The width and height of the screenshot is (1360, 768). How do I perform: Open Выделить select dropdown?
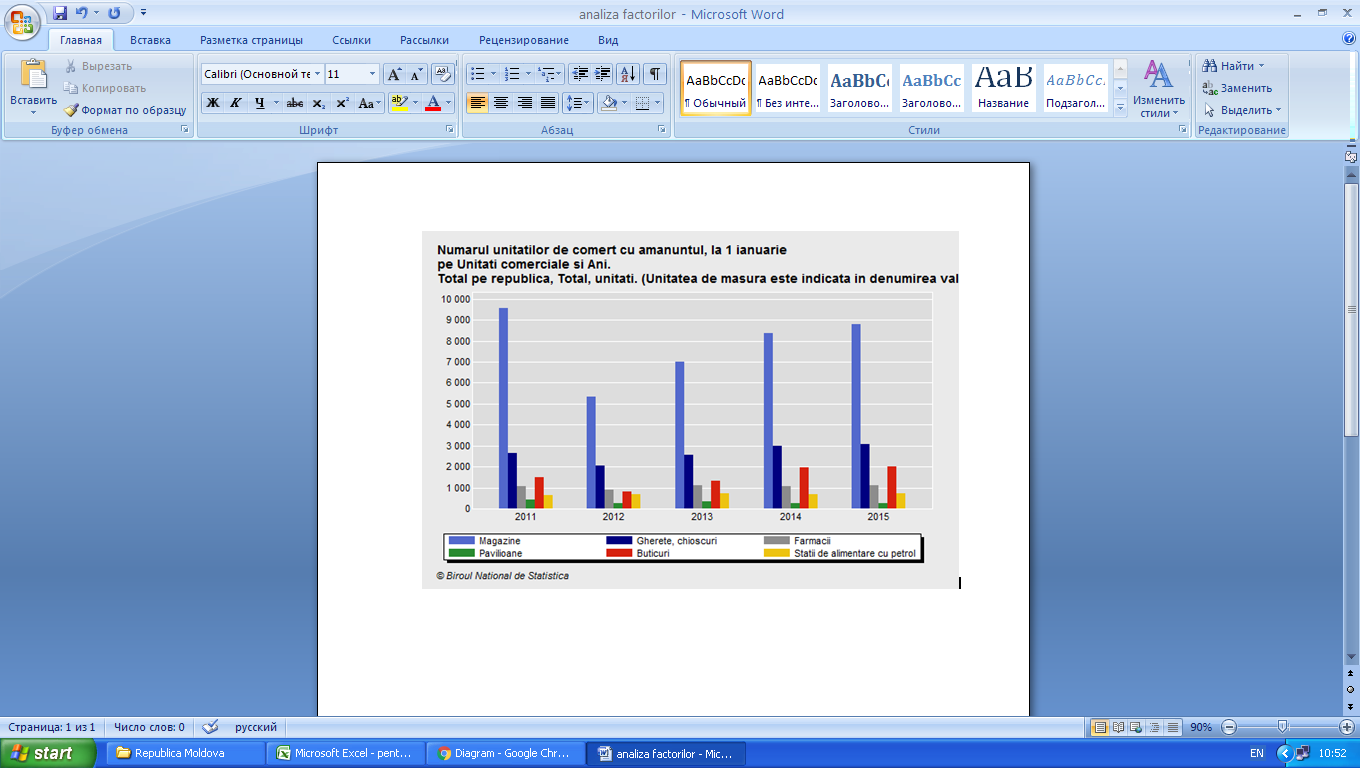point(1242,110)
